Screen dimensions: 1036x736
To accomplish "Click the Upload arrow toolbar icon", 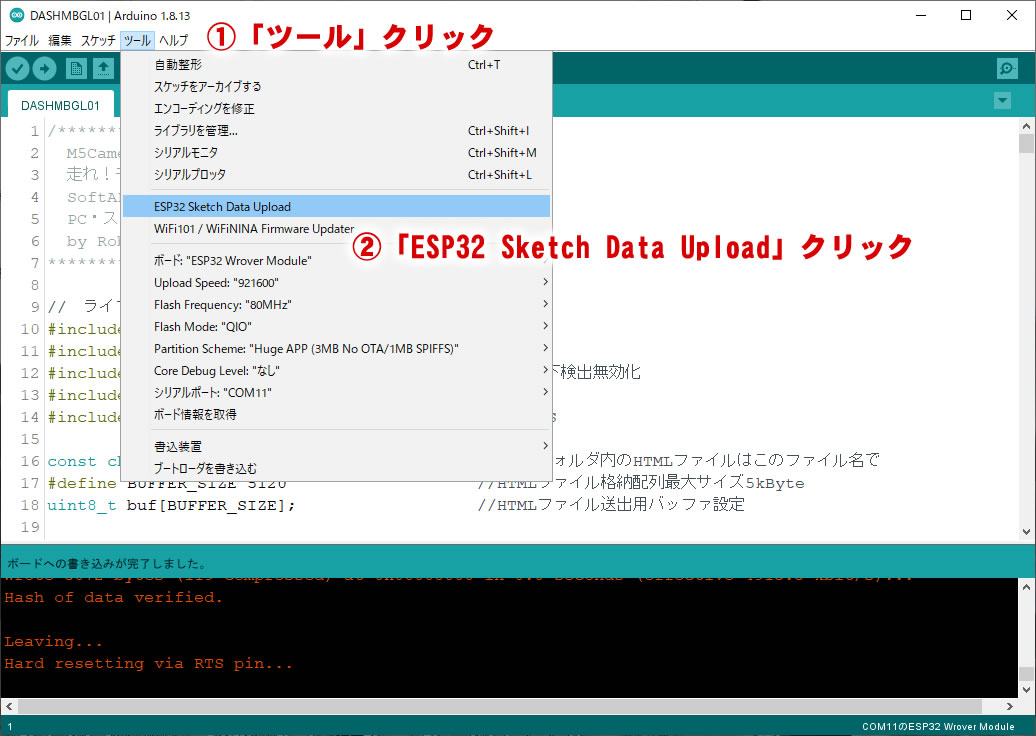I will coord(44,68).
